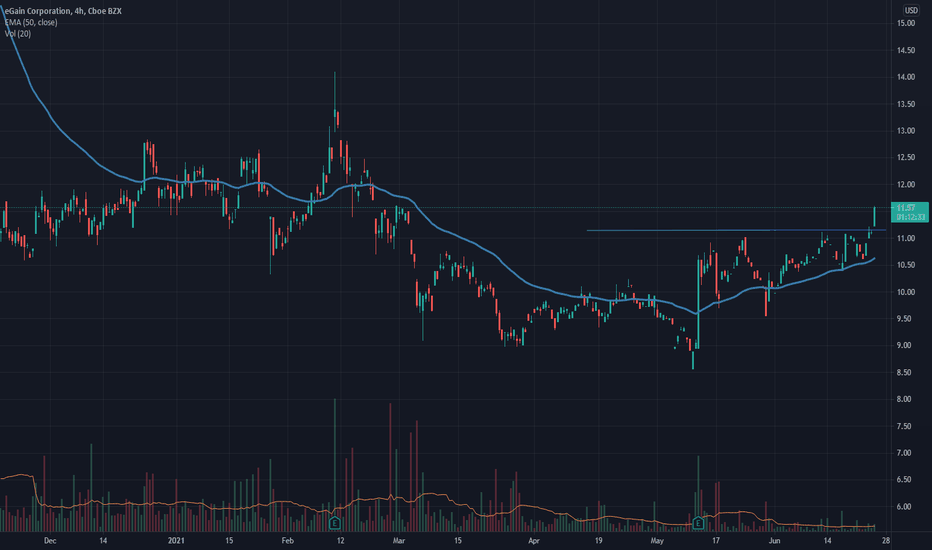Click the Feb label on time axis

[x=288, y=540]
